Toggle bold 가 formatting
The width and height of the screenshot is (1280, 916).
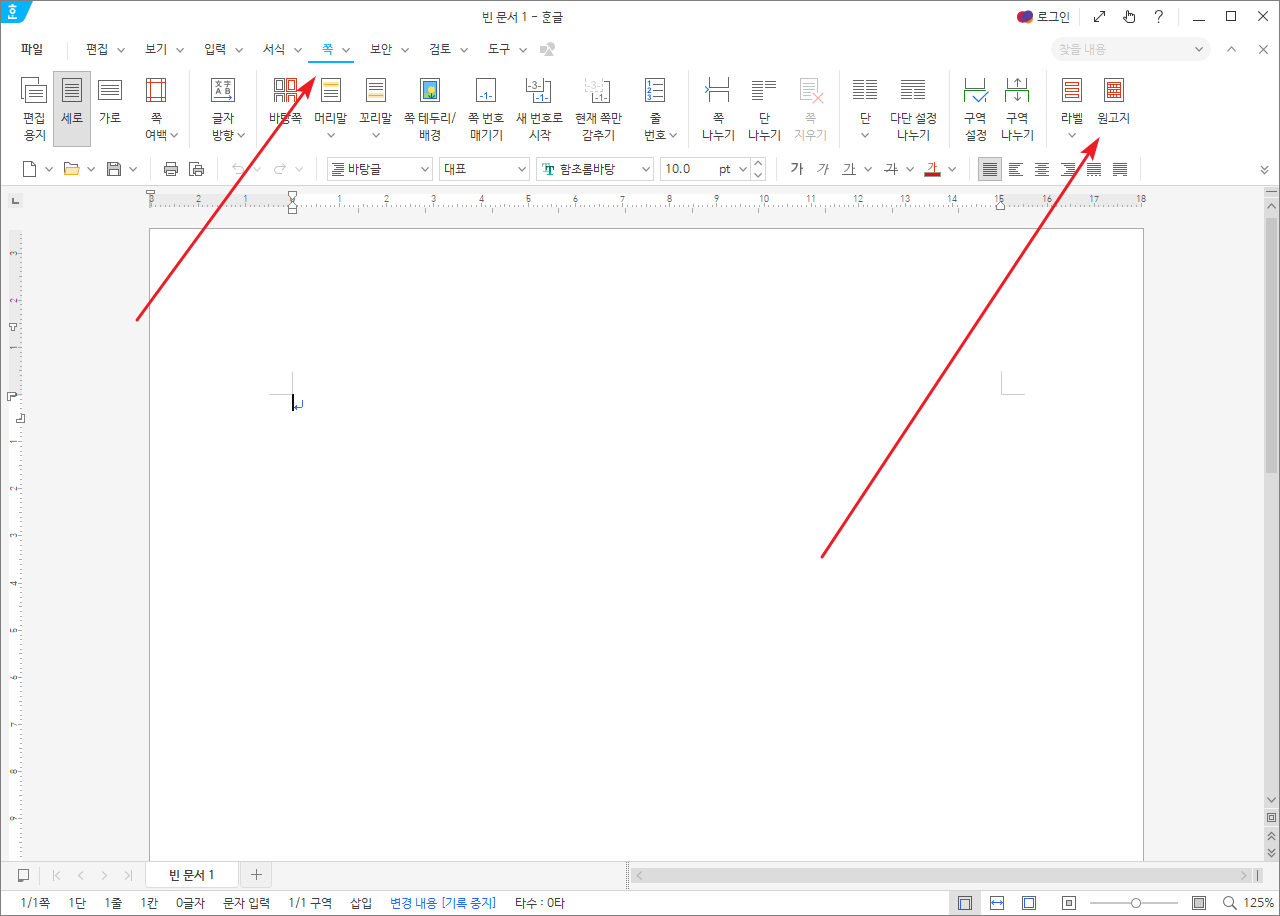pos(796,169)
